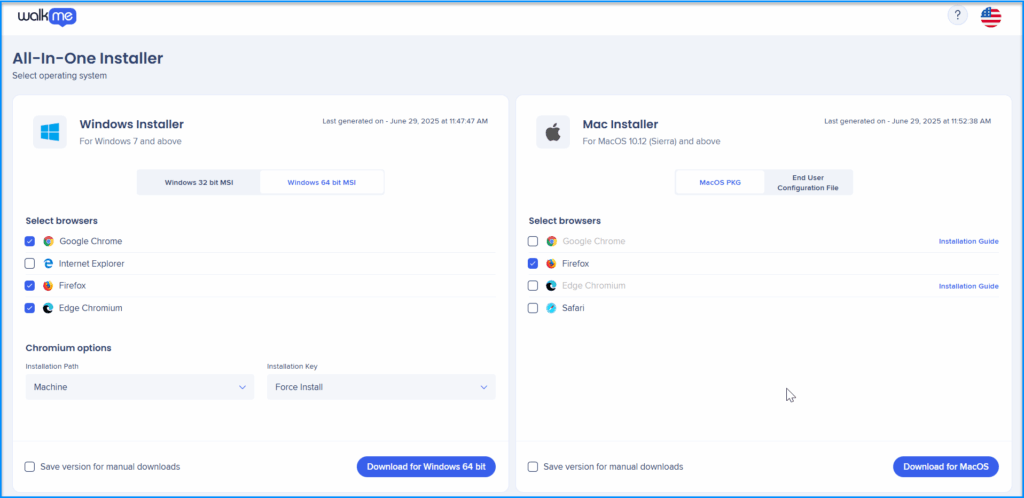Enable Save version for Mac manual downloads

533,467
